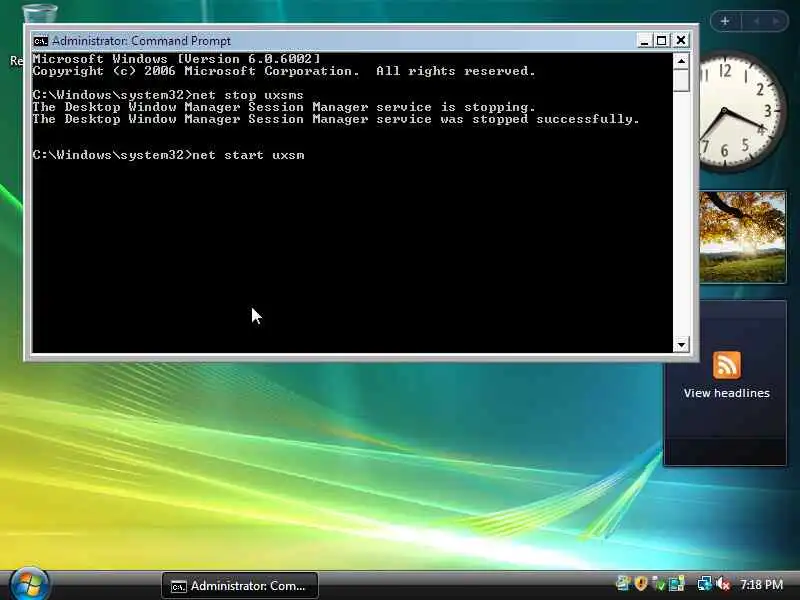Viewport: 800px width, 600px height.
Task: Close the Command Prompt window
Action: pos(681,40)
